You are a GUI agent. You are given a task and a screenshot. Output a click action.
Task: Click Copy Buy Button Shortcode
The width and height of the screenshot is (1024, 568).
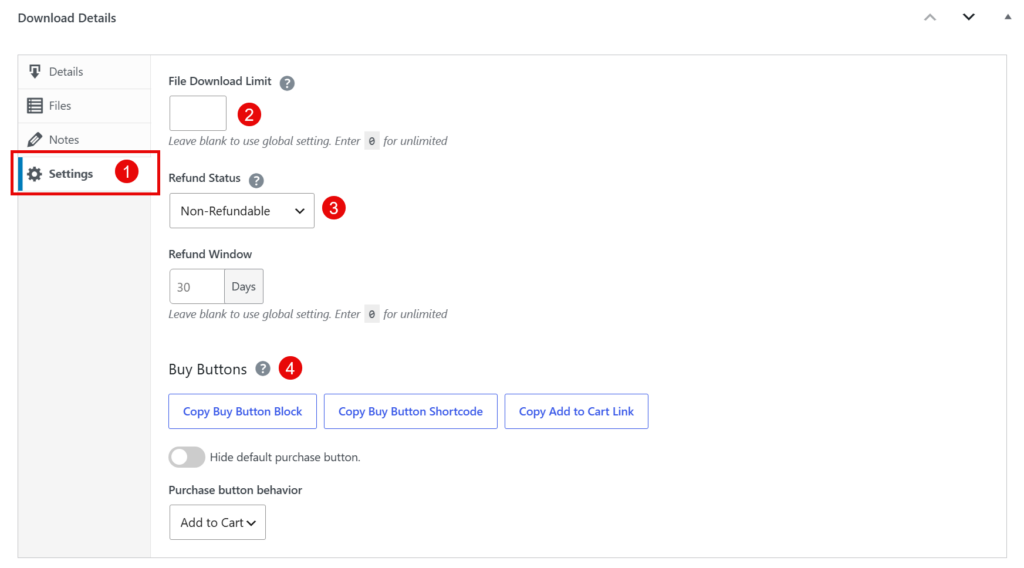coord(411,411)
